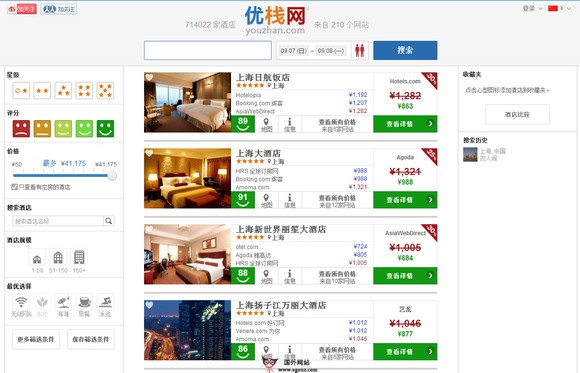This screenshot has width=580, height=373.
Task: Open map icon for 上海日航饭店
Action: 266,124
